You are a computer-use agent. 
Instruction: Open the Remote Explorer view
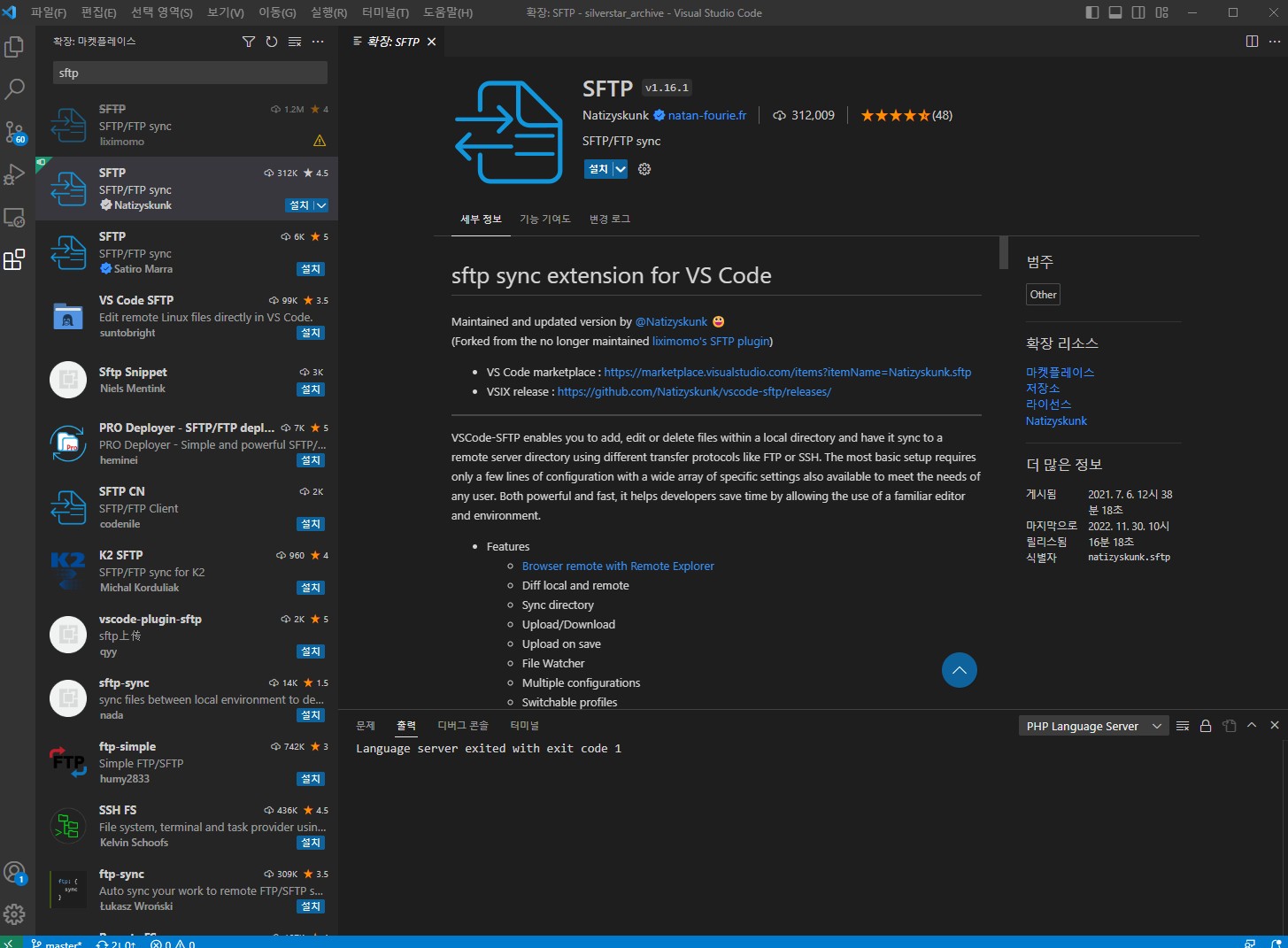coord(14,217)
